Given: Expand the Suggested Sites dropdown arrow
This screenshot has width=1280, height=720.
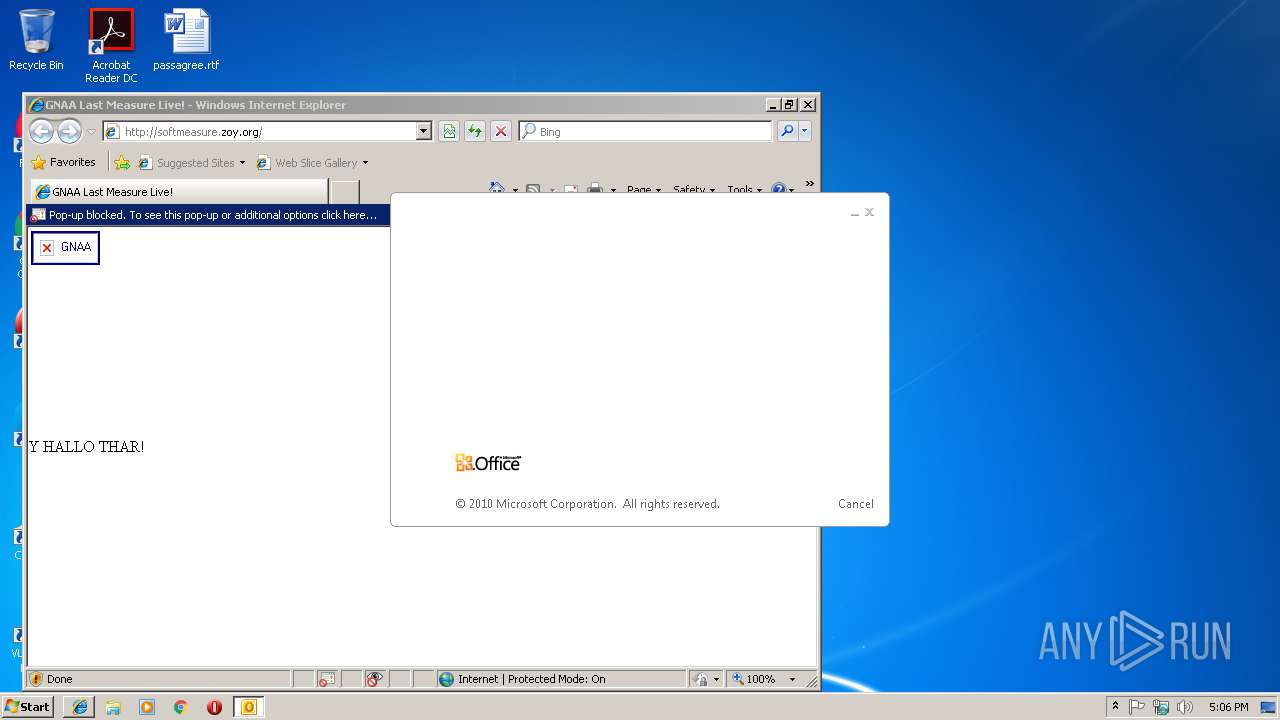Looking at the screenshot, I should pyautogui.click(x=242, y=163).
